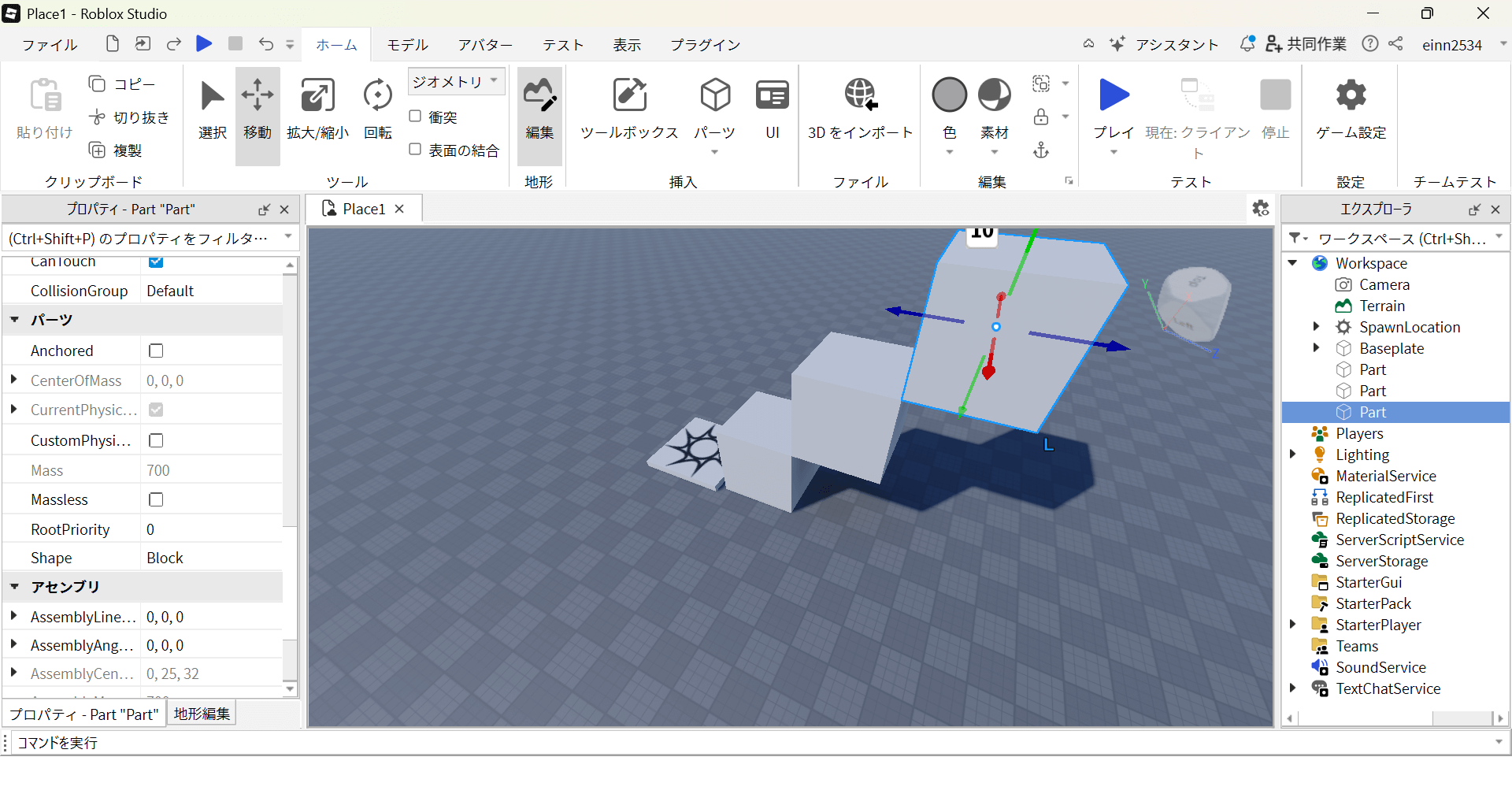
Task: Open ゲーム設定 gear icon
Action: tap(1351, 95)
